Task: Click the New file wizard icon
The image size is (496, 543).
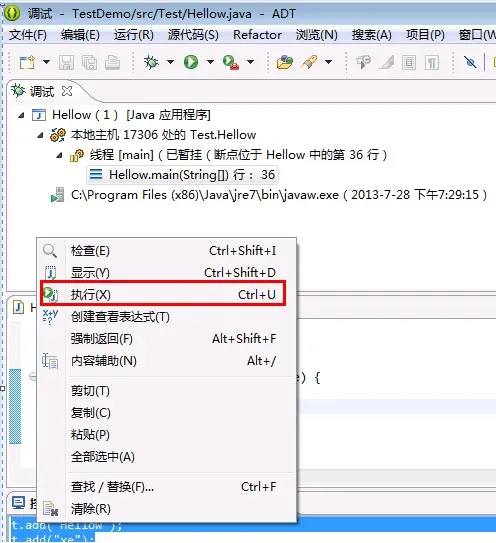Action: click(x=27, y=63)
